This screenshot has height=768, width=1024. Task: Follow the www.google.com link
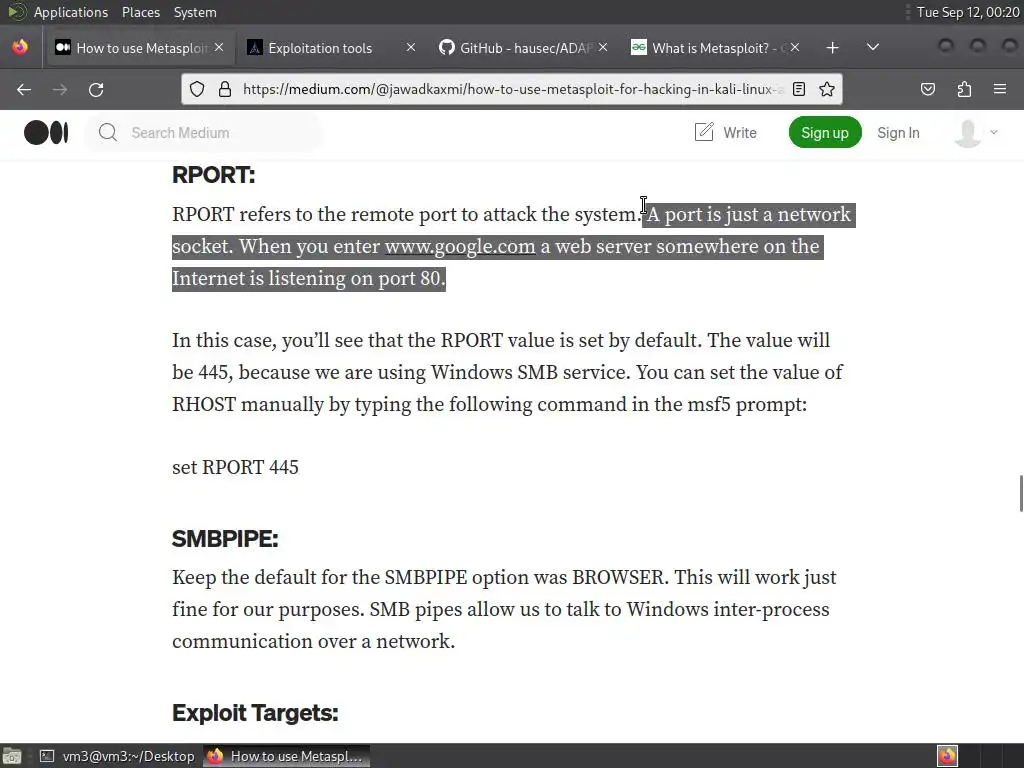coord(460,247)
